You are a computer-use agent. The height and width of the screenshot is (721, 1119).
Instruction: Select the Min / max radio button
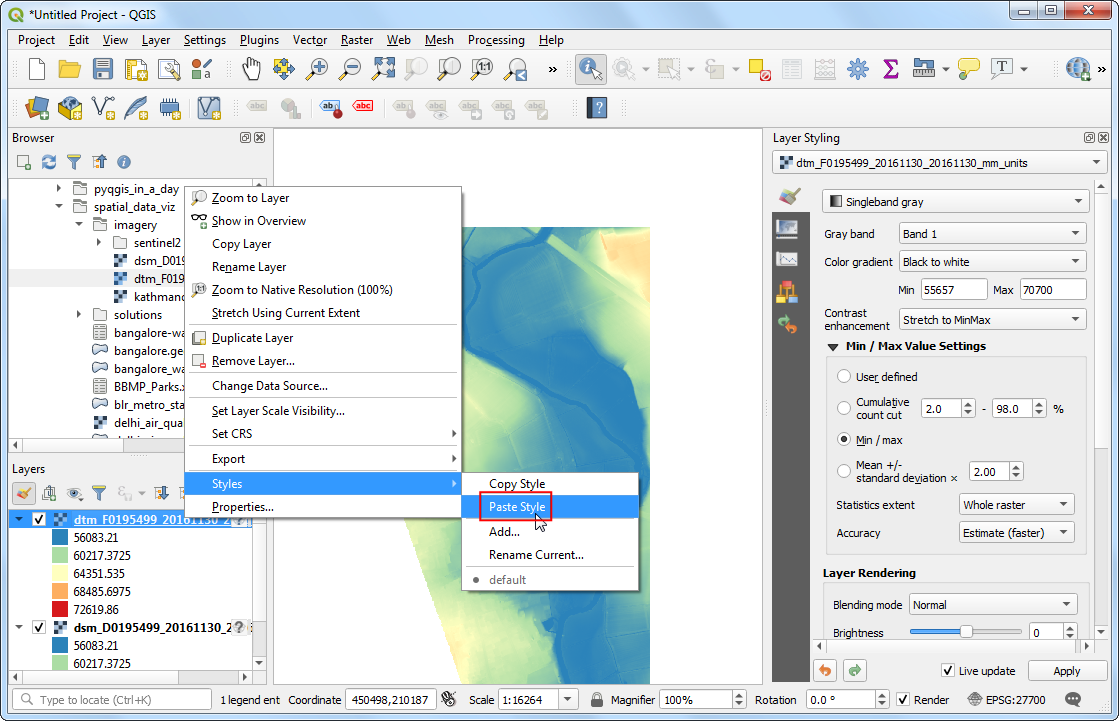[x=844, y=440]
